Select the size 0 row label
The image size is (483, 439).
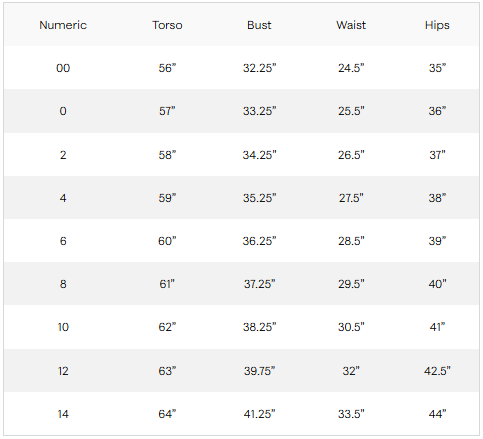coord(63,111)
